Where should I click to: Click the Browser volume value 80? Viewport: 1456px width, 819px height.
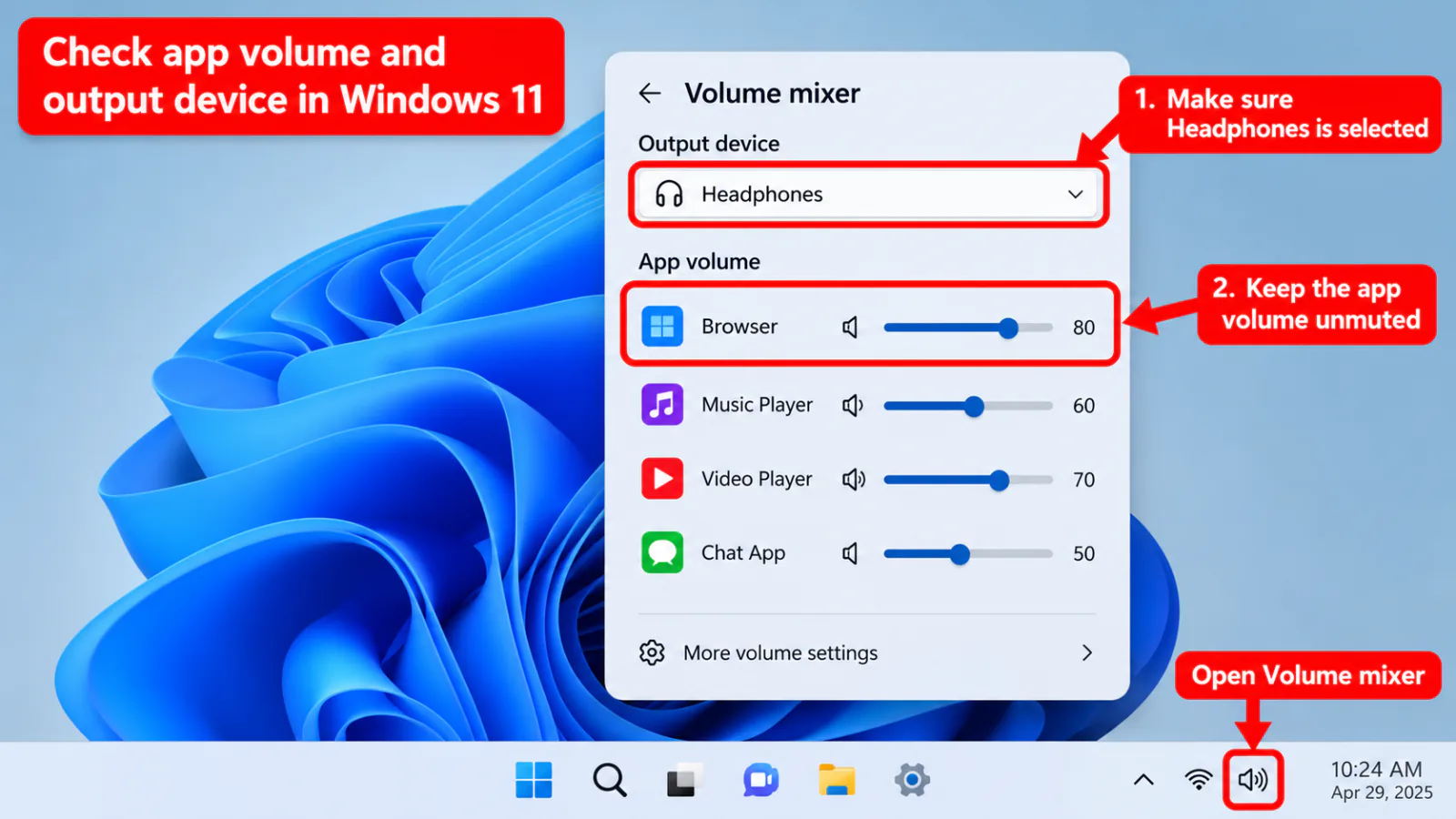click(1084, 328)
